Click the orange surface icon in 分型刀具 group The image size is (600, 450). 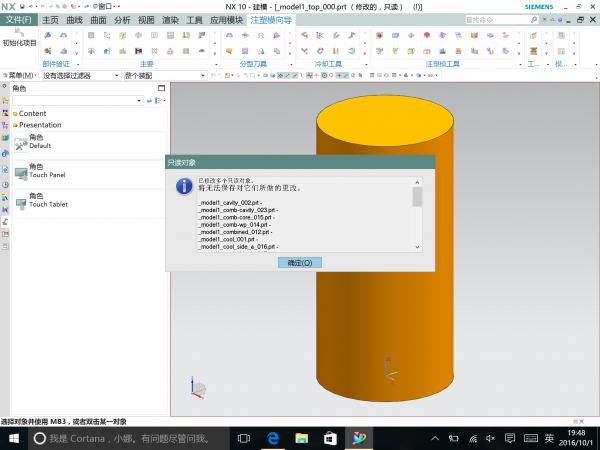(229, 51)
